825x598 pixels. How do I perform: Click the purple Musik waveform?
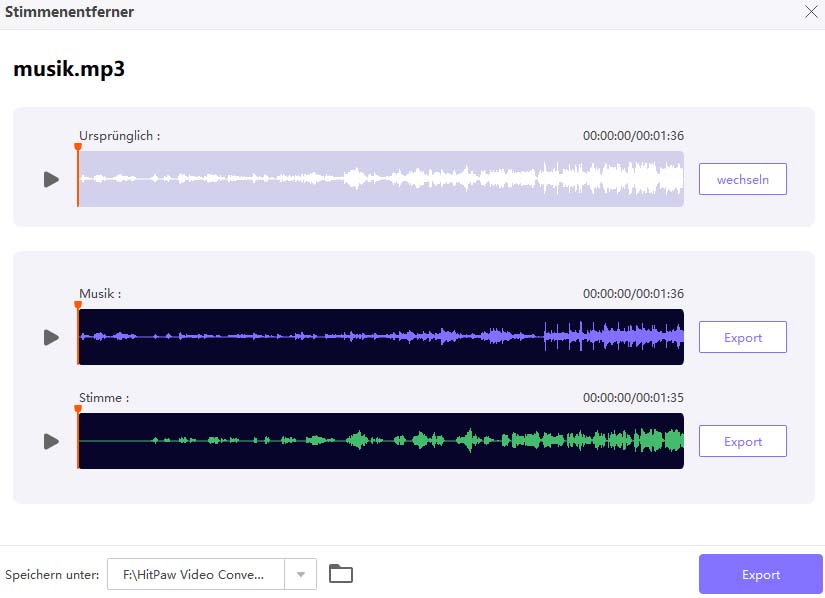pos(381,337)
